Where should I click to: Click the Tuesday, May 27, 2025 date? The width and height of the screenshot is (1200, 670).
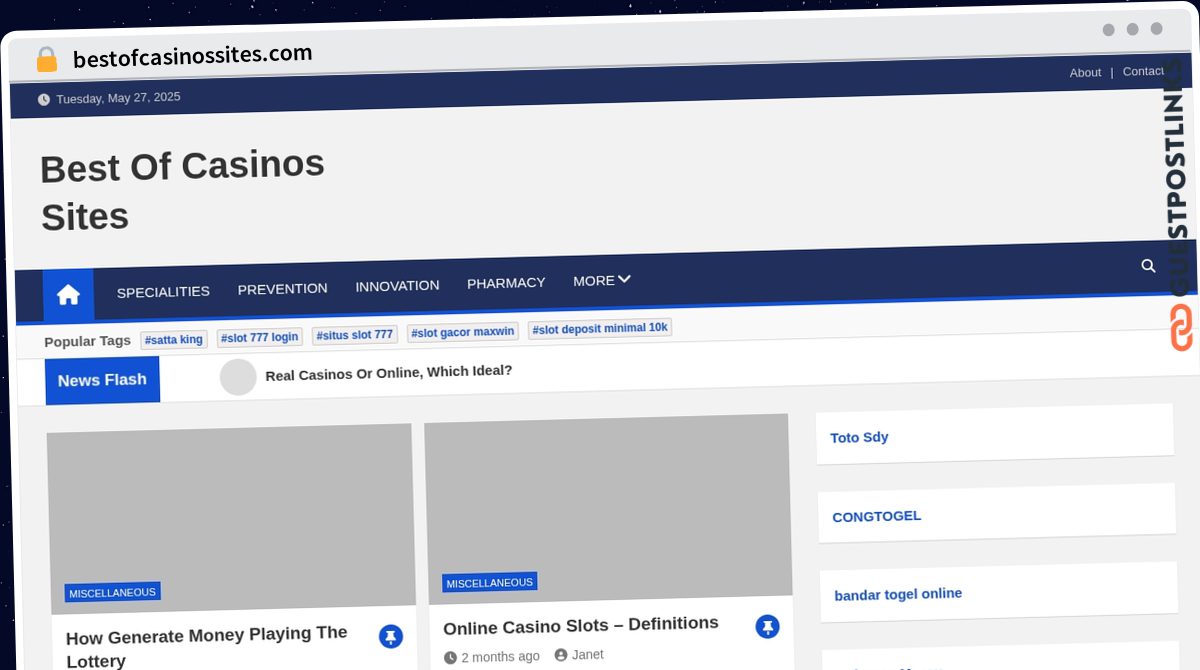pos(118,98)
